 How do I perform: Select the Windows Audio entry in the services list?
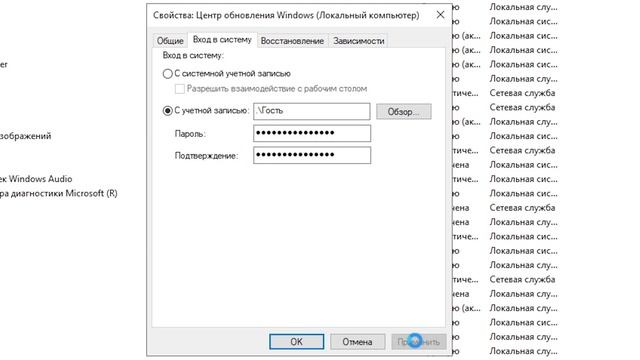click(36, 179)
